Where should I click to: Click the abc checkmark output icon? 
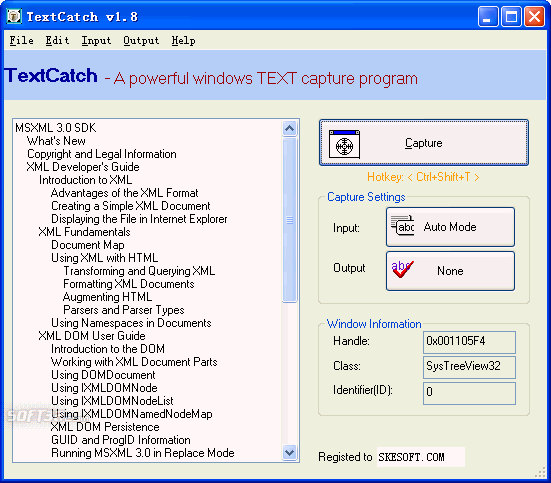[x=402, y=269]
